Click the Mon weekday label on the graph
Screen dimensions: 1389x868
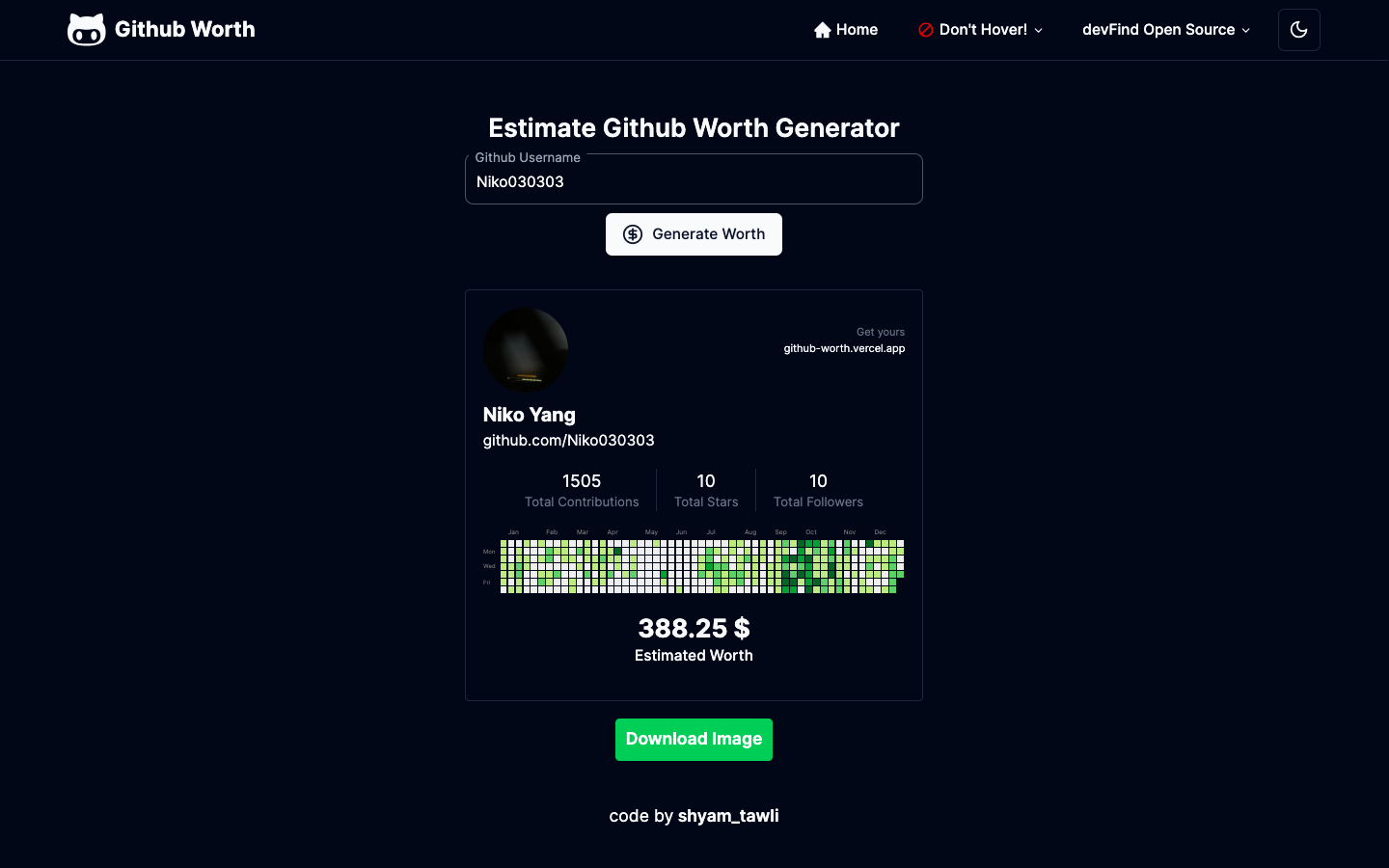pyautogui.click(x=489, y=552)
